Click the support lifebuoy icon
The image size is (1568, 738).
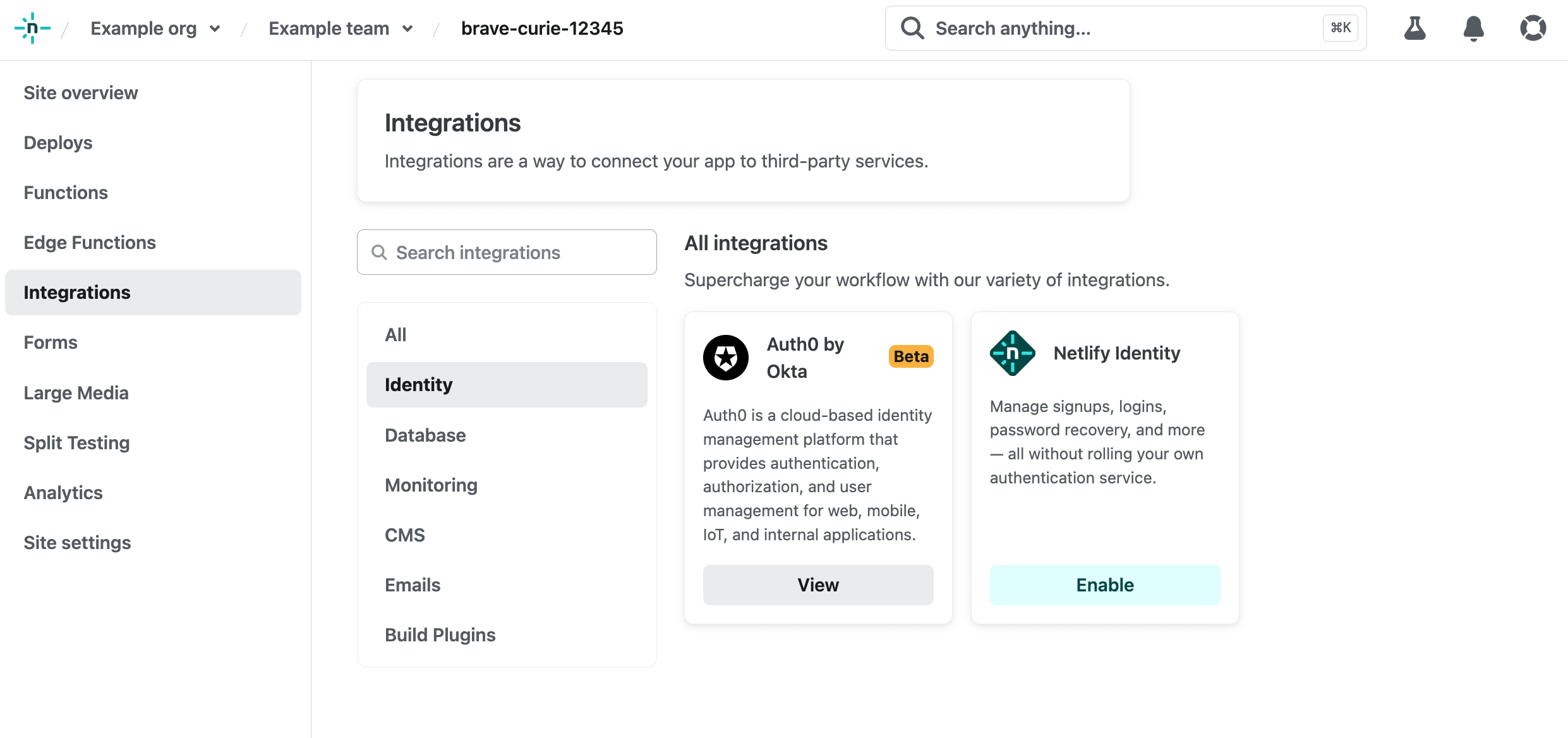tap(1533, 28)
